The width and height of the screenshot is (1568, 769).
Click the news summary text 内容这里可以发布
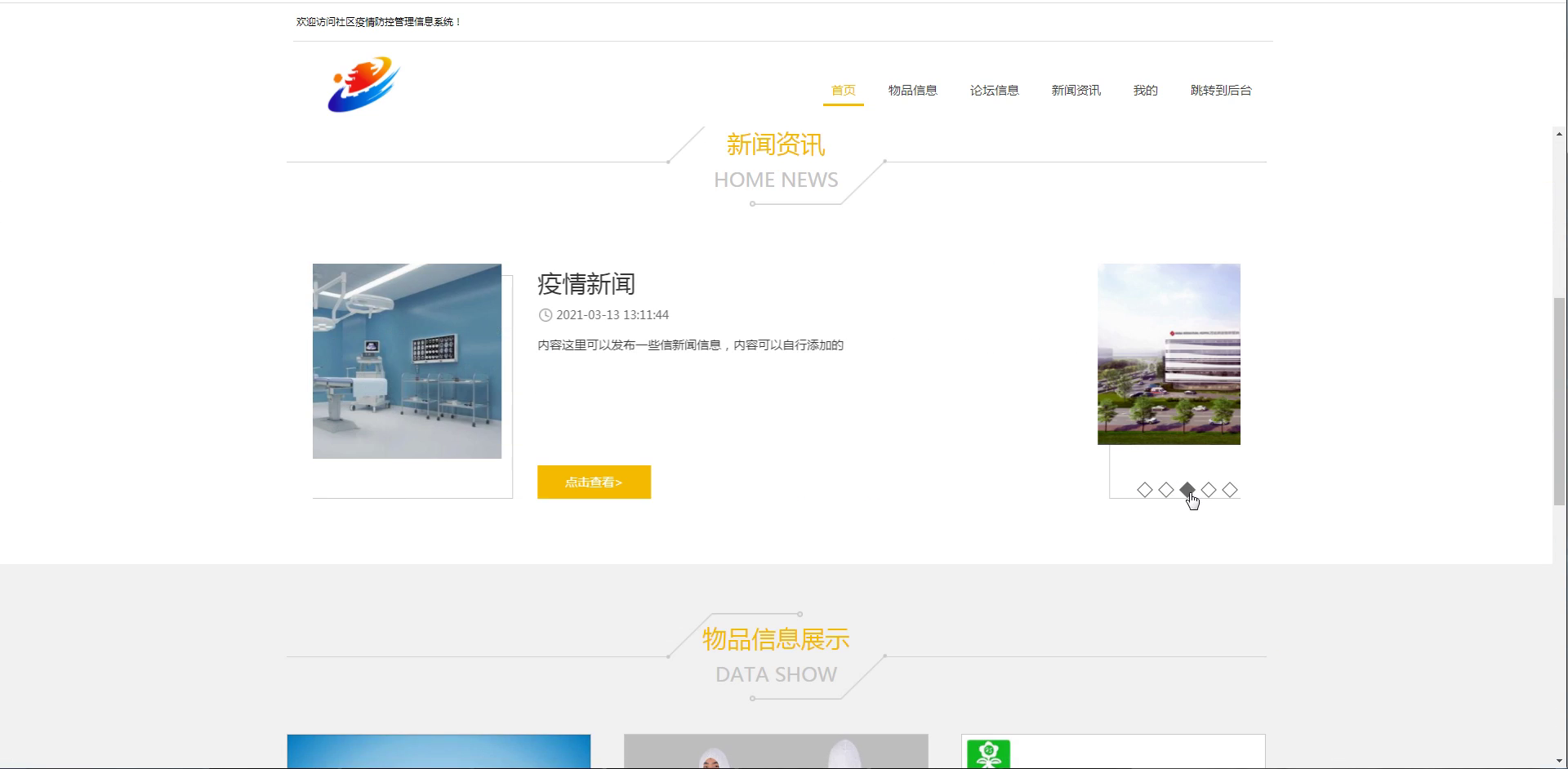[690, 345]
